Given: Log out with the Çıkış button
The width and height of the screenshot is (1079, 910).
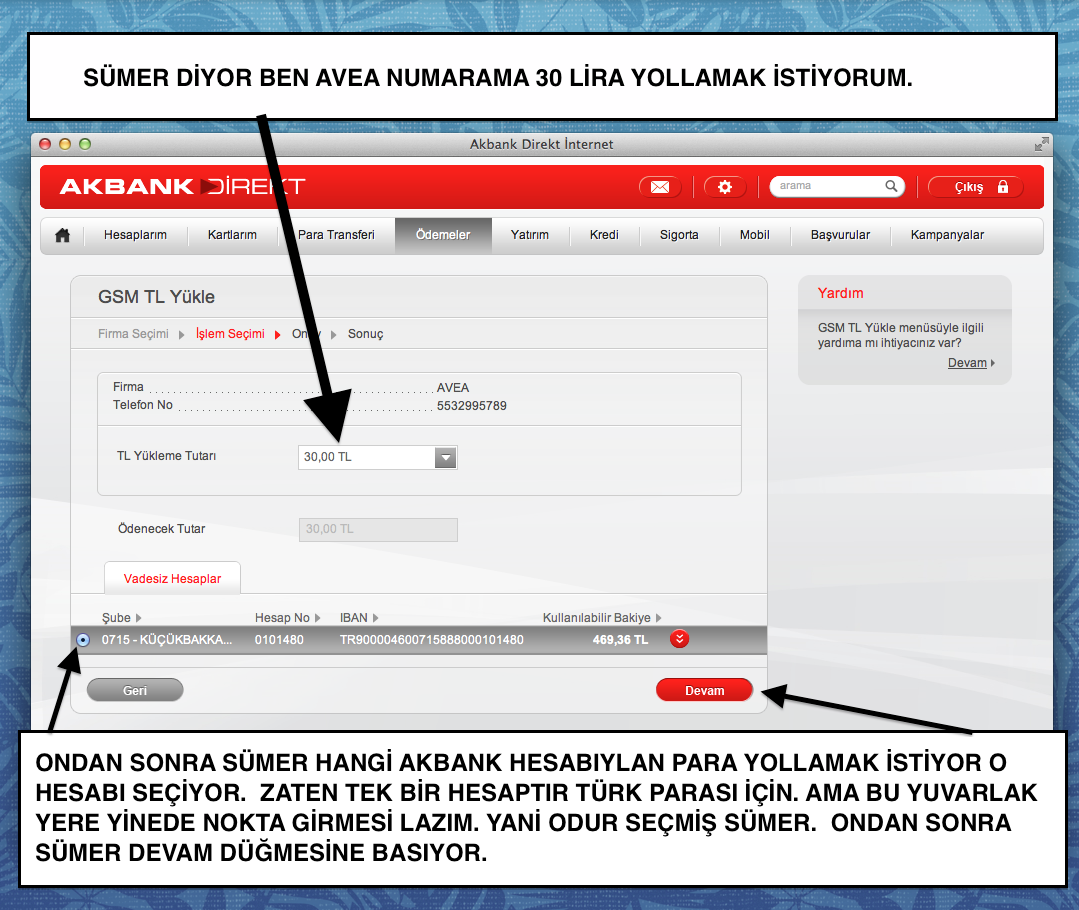Looking at the screenshot, I should [x=975, y=187].
